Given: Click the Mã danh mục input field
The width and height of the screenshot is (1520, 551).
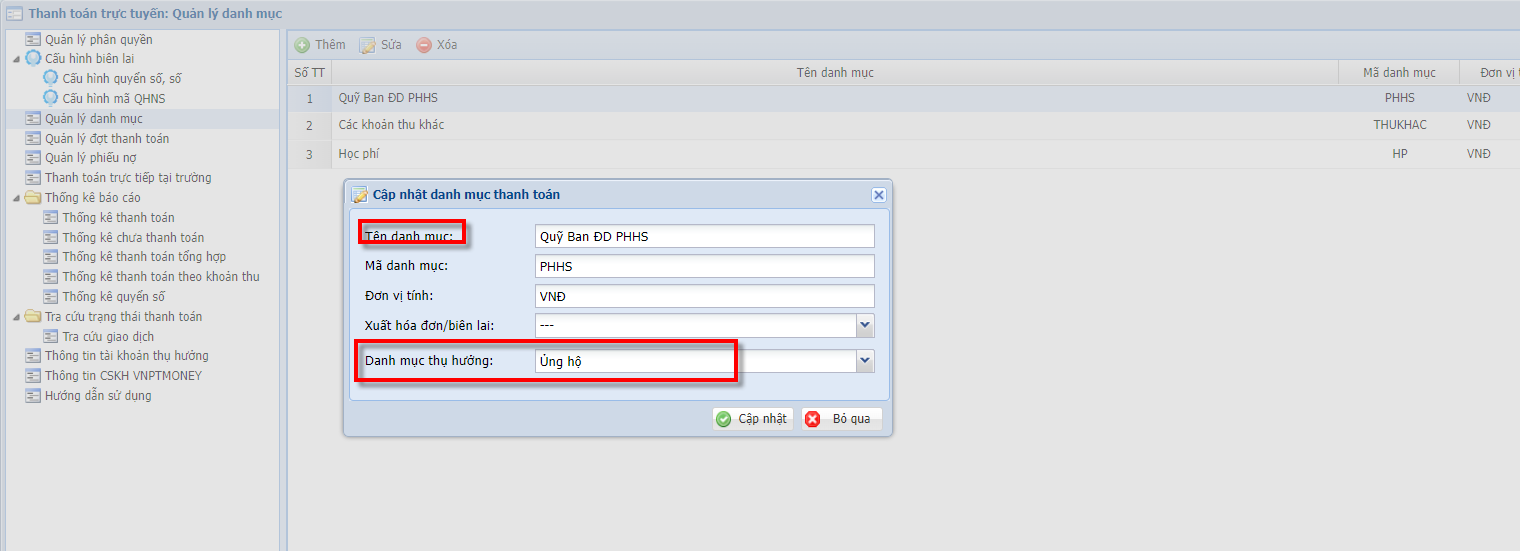Looking at the screenshot, I should tap(704, 267).
